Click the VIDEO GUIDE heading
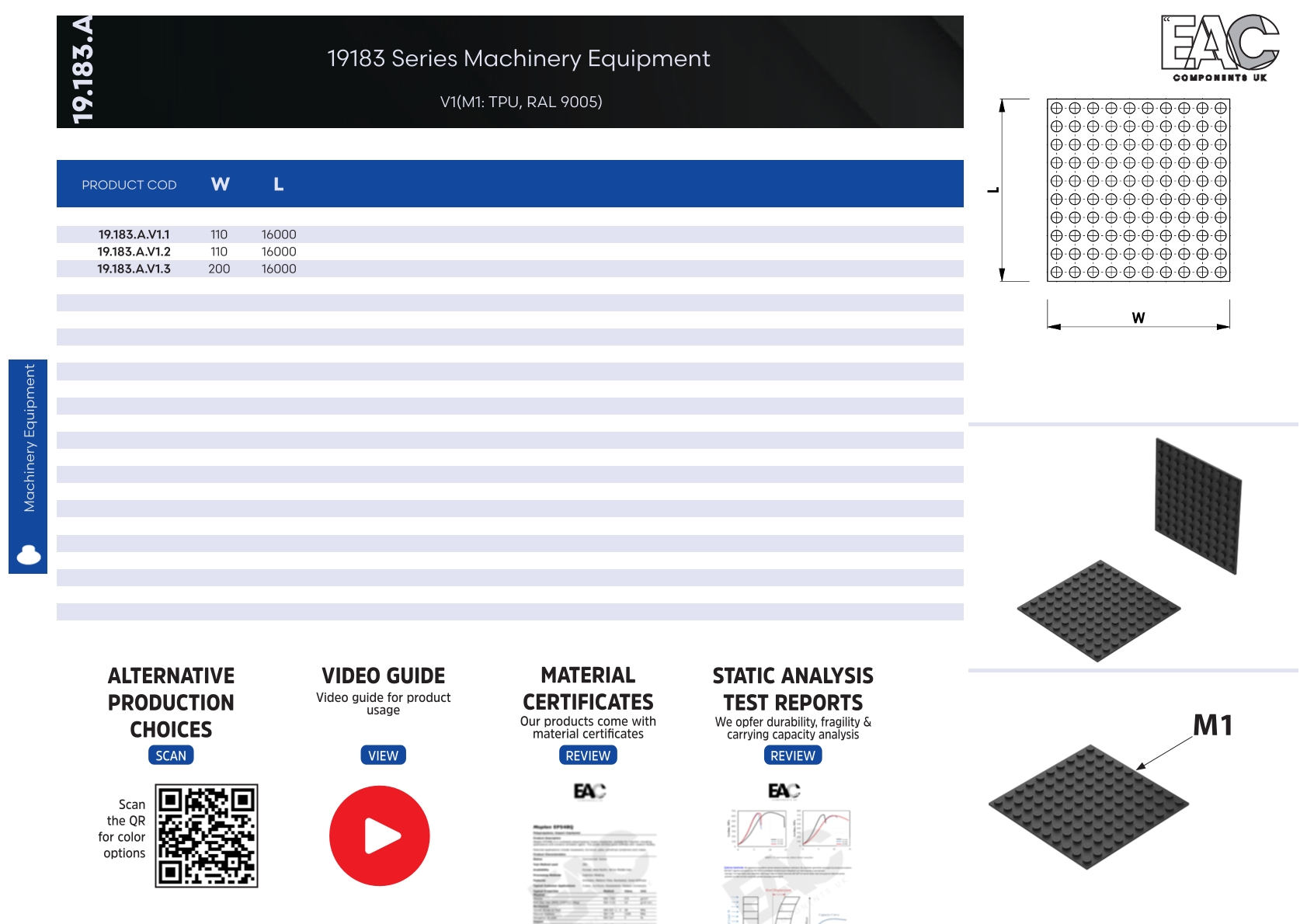This screenshot has width=1307, height=924. [x=383, y=676]
